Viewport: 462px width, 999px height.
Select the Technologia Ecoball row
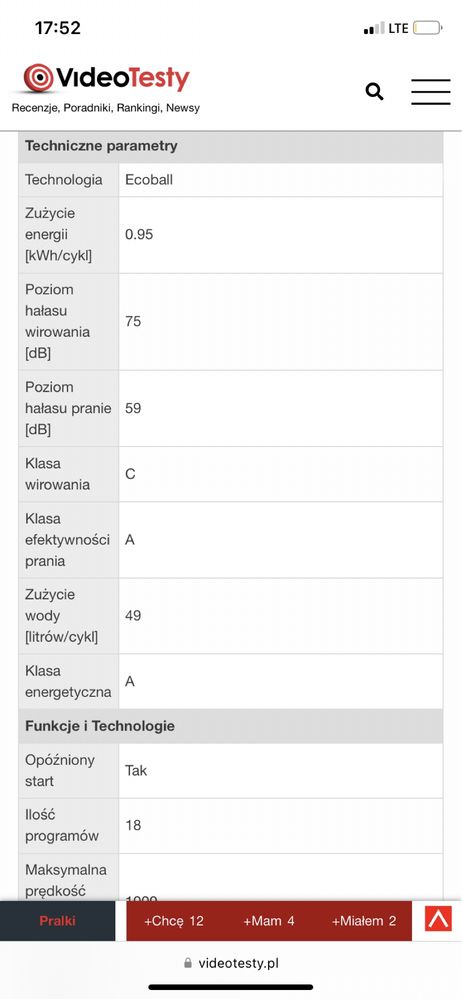pyautogui.click(x=231, y=180)
